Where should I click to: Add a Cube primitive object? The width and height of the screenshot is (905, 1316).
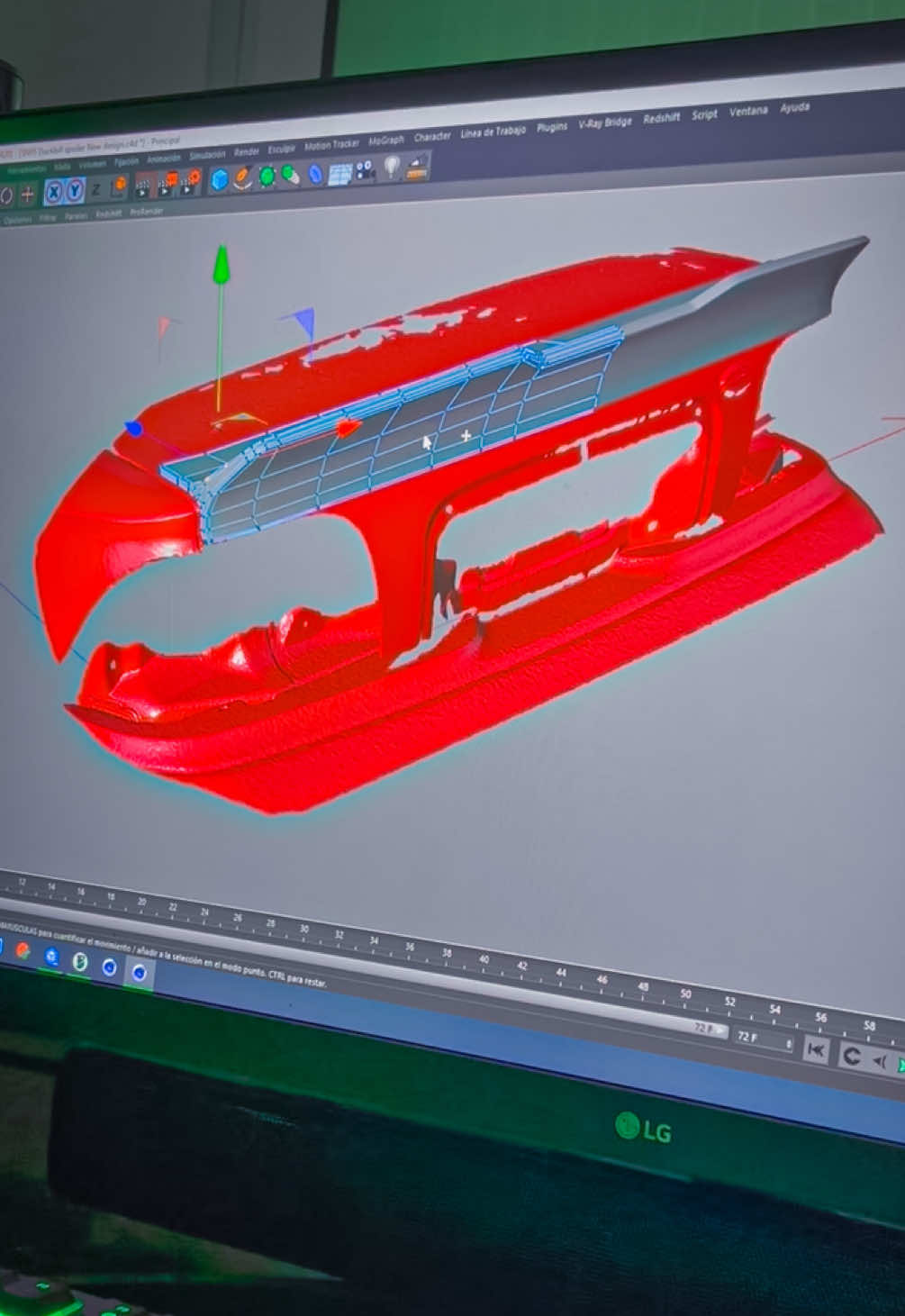219,180
